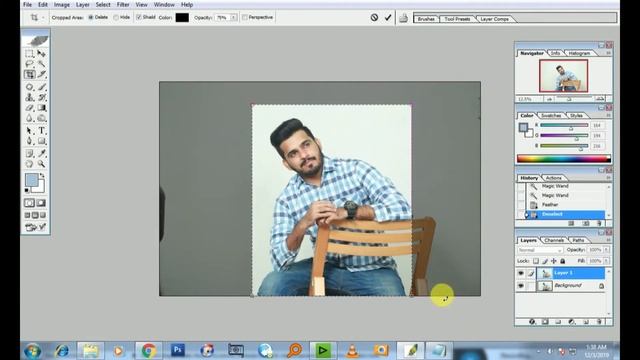Click delete layer trash icon in Layers panel
Viewport: 640px width, 360px height.
pos(600,322)
